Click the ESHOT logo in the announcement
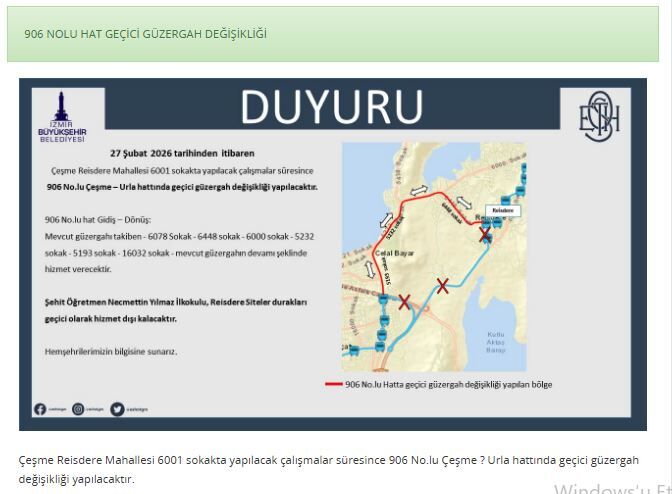The width and height of the screenshot is (672, 494). 599,117
